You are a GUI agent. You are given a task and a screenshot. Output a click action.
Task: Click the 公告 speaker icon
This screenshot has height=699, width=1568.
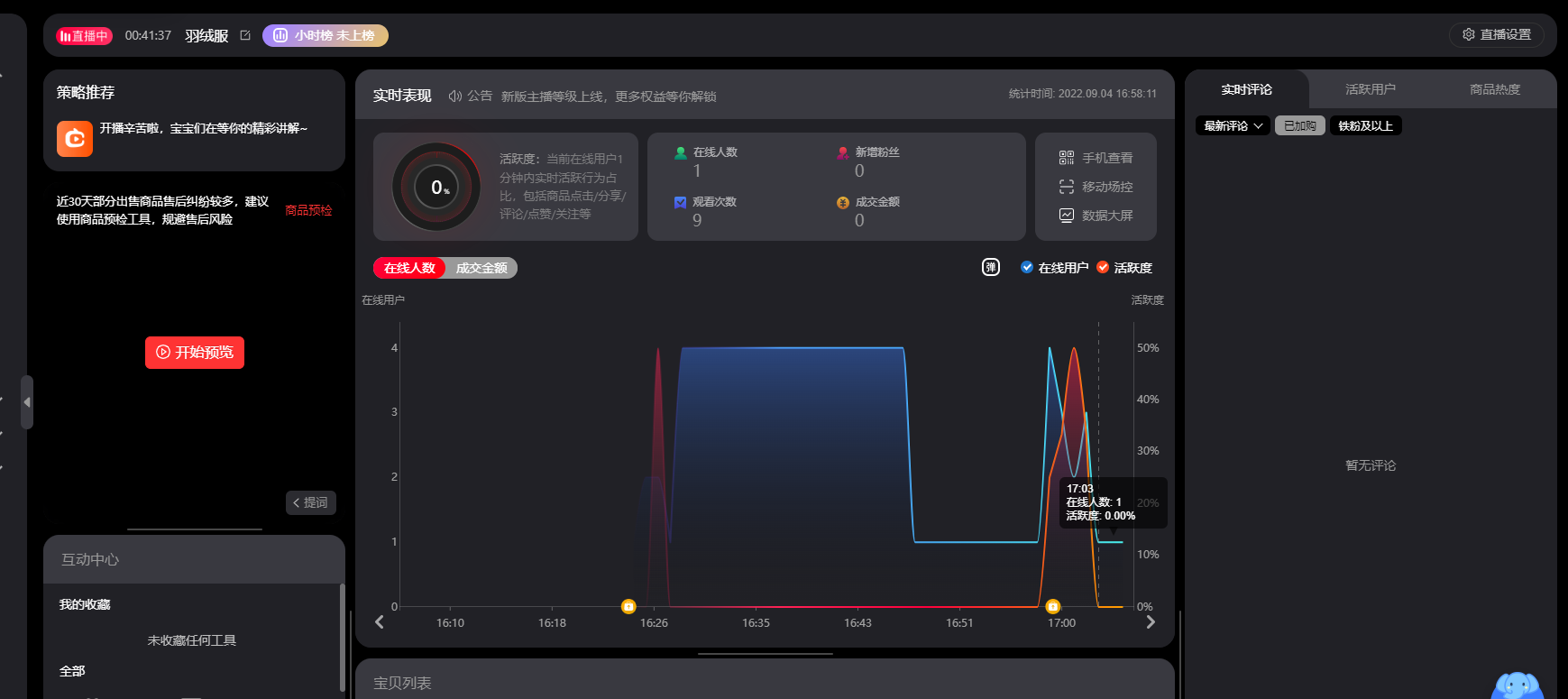pyautogui.click(x=455, y=97)
